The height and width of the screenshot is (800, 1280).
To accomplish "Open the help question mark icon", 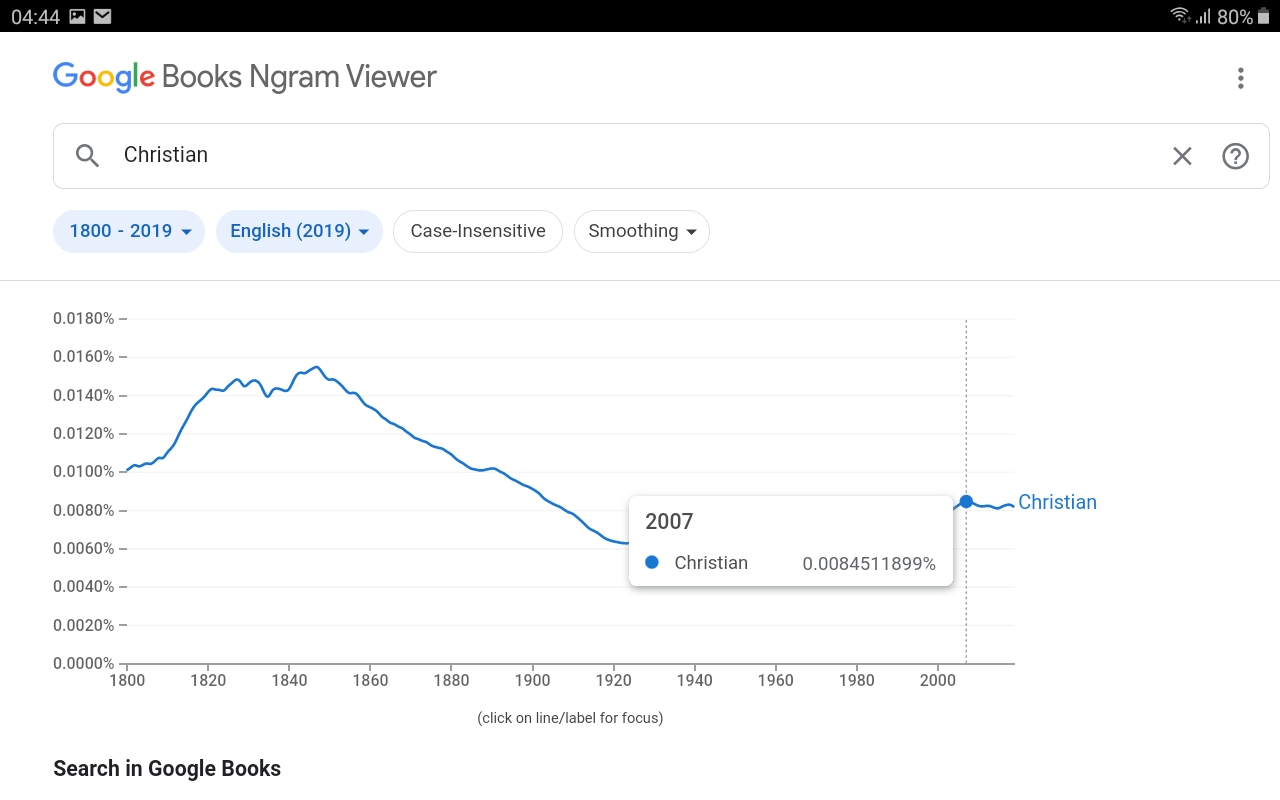I will [1235, 156].
